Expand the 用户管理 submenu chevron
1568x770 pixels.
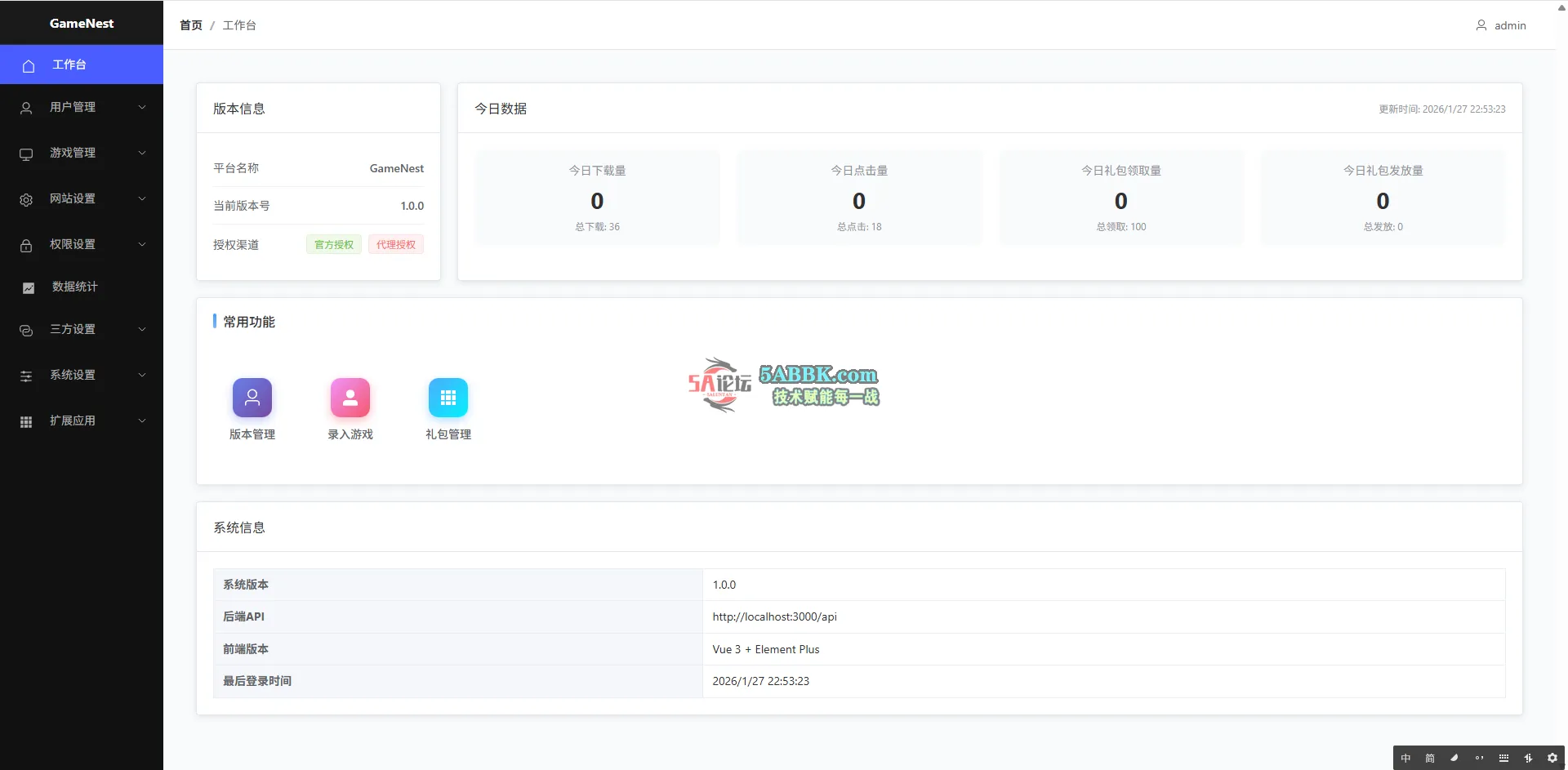click(142, 107)
